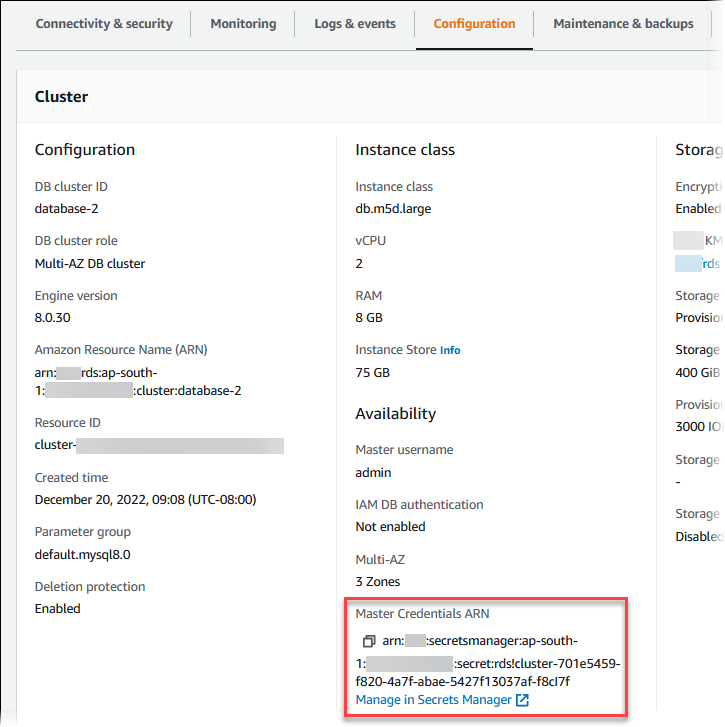Image resolution: width=725 pixels, height=727 pixels.
Task: Click the December 20, 2022 created time value
Action: click(x=145, y=499)
